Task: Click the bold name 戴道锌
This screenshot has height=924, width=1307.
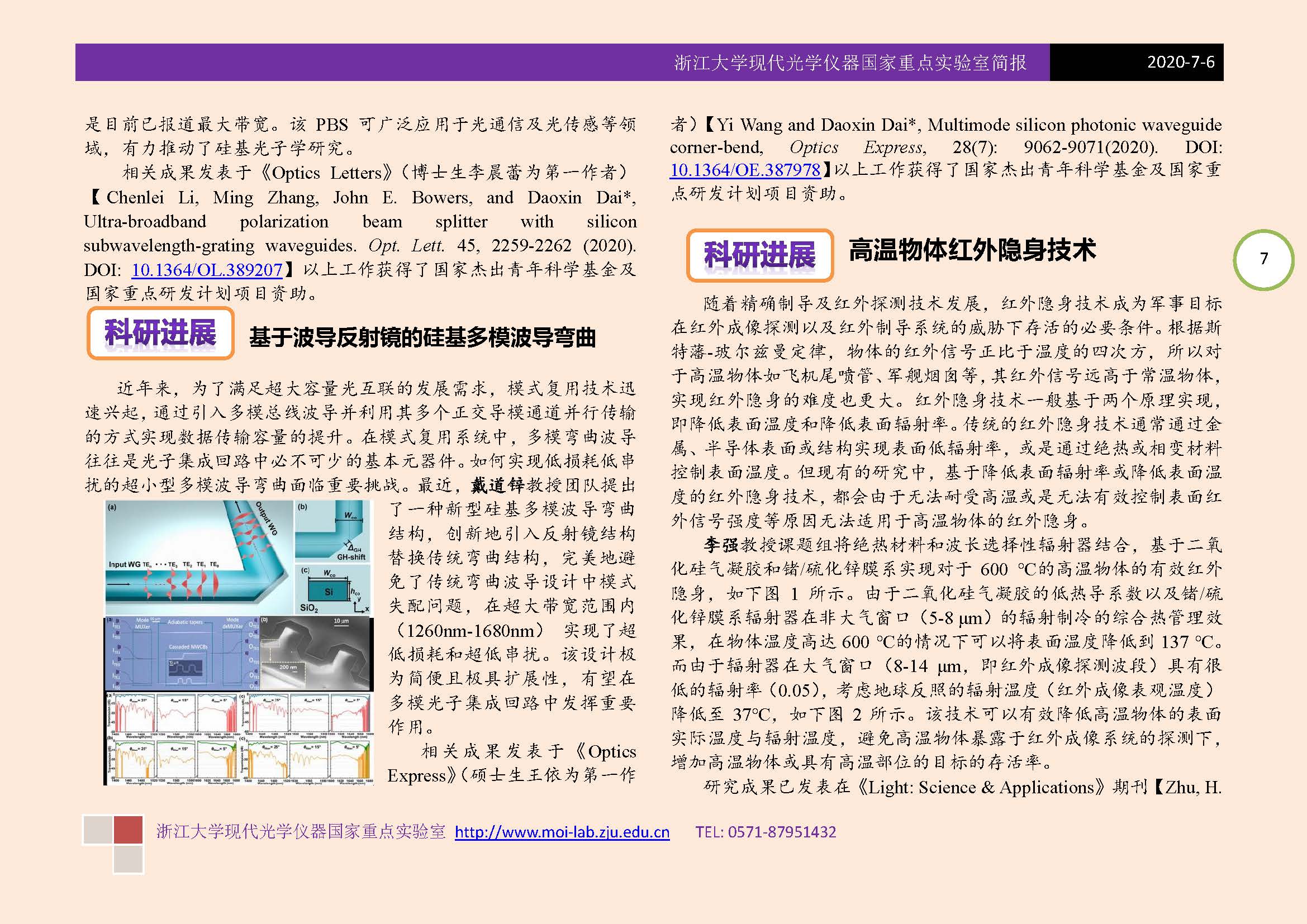Action: [498, 485]
